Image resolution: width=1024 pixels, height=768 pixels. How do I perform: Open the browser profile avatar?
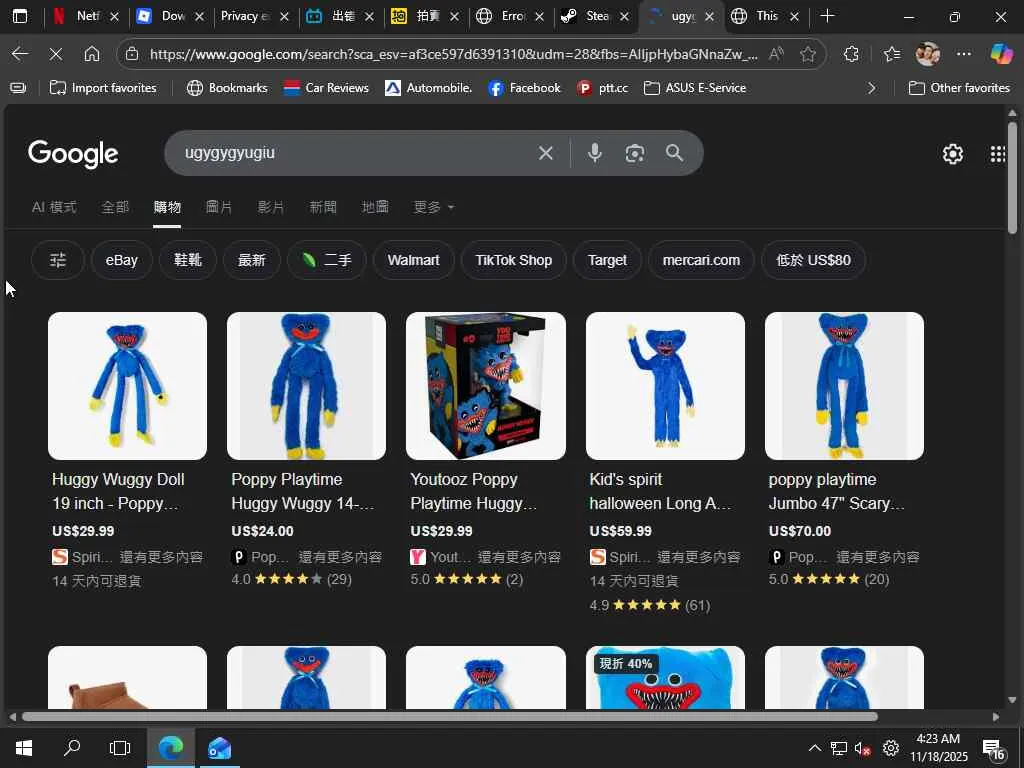click(927, 54)
